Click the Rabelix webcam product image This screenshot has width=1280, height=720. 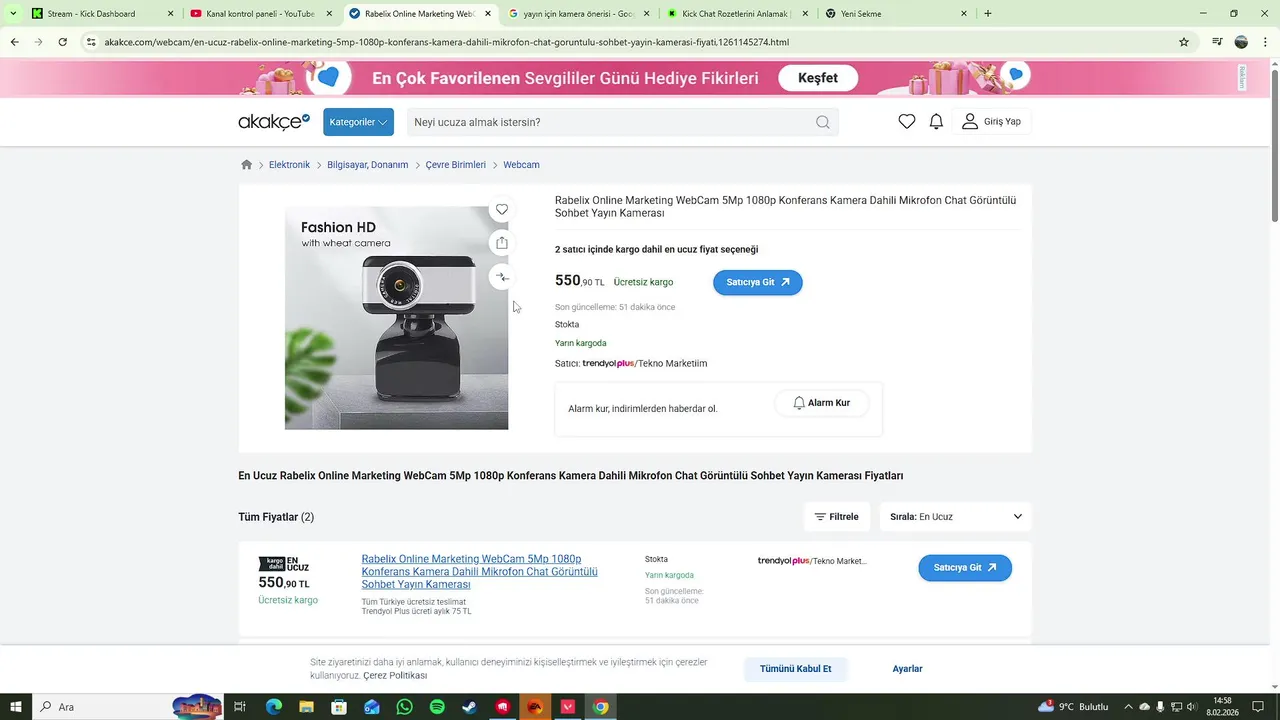pyautogui.click(x=396, y=318)
